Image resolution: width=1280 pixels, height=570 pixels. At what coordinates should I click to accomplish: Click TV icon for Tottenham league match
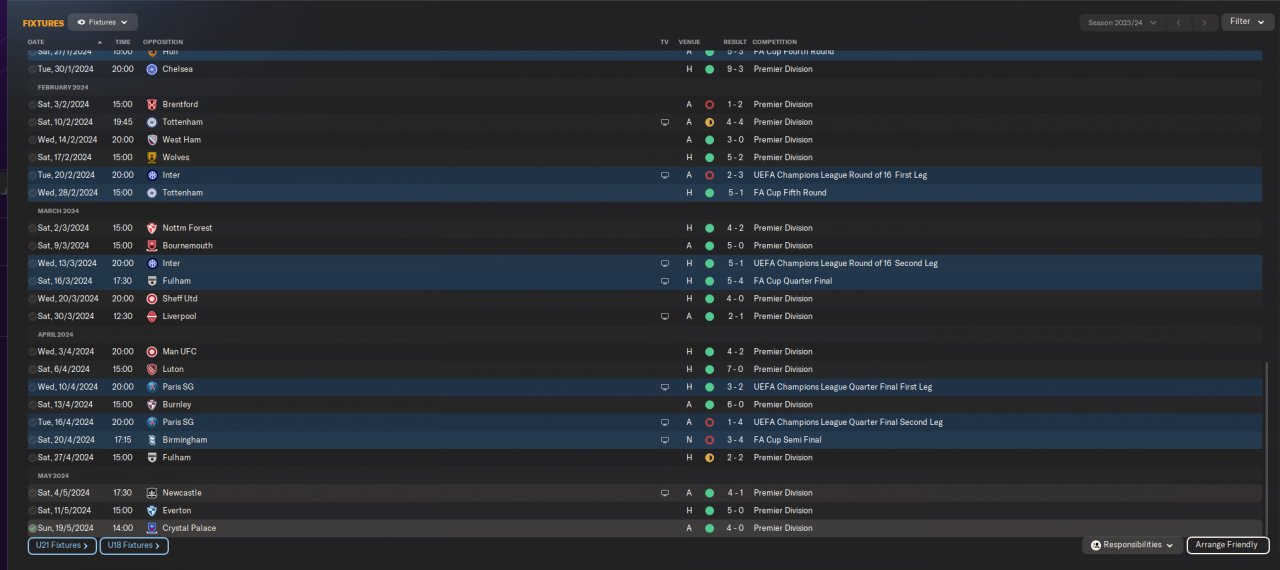665,122
